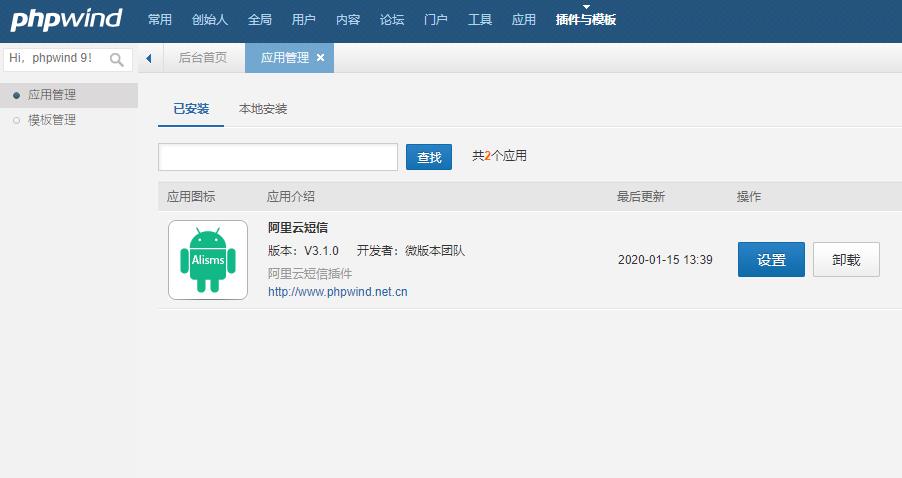Select the 插件与模板 menu
This screenshot has height=478, width=902.
(x=586, y=20)
